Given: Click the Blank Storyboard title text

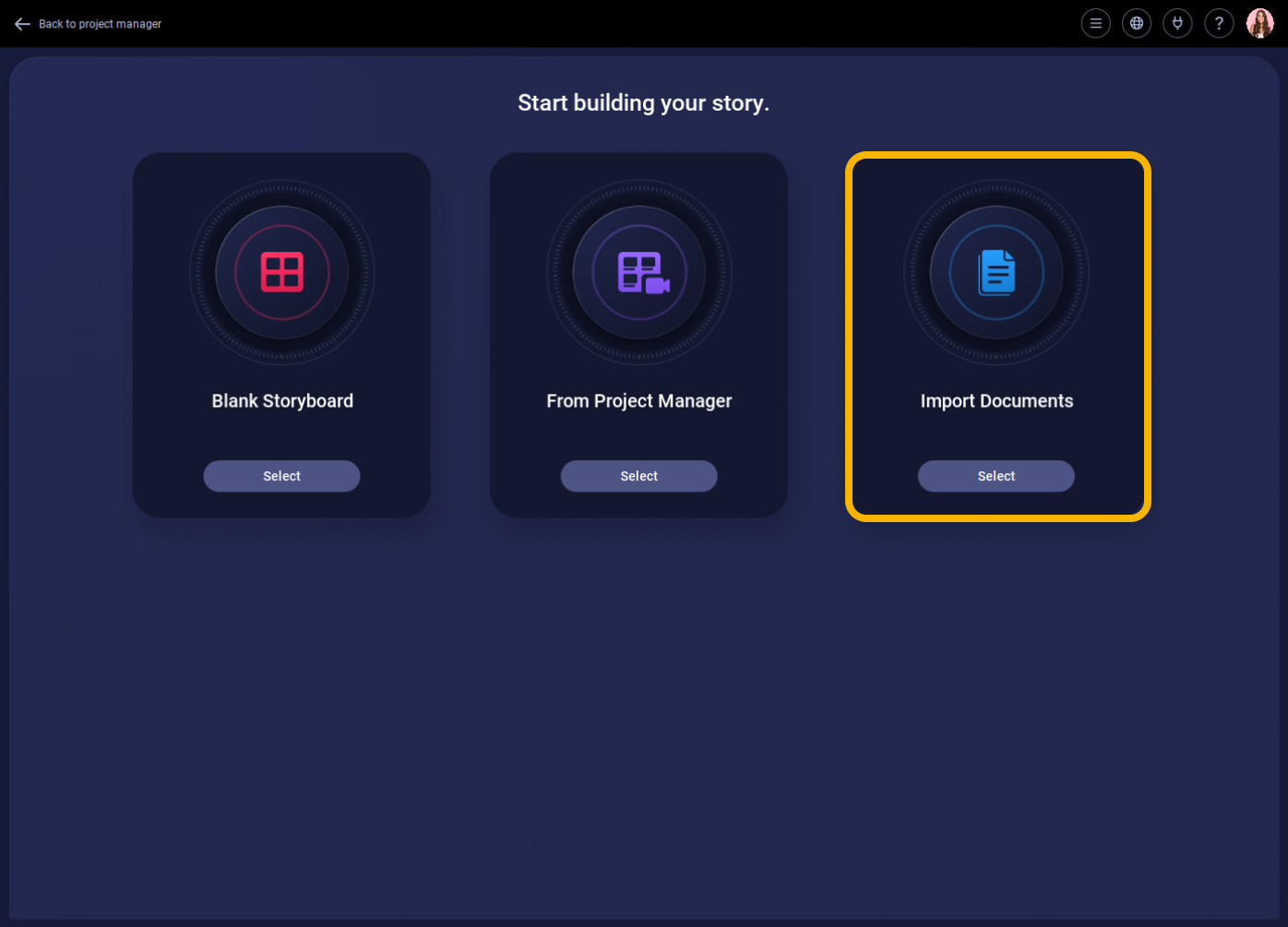Looking at the screenshot, I should click(x=282, y=401).
